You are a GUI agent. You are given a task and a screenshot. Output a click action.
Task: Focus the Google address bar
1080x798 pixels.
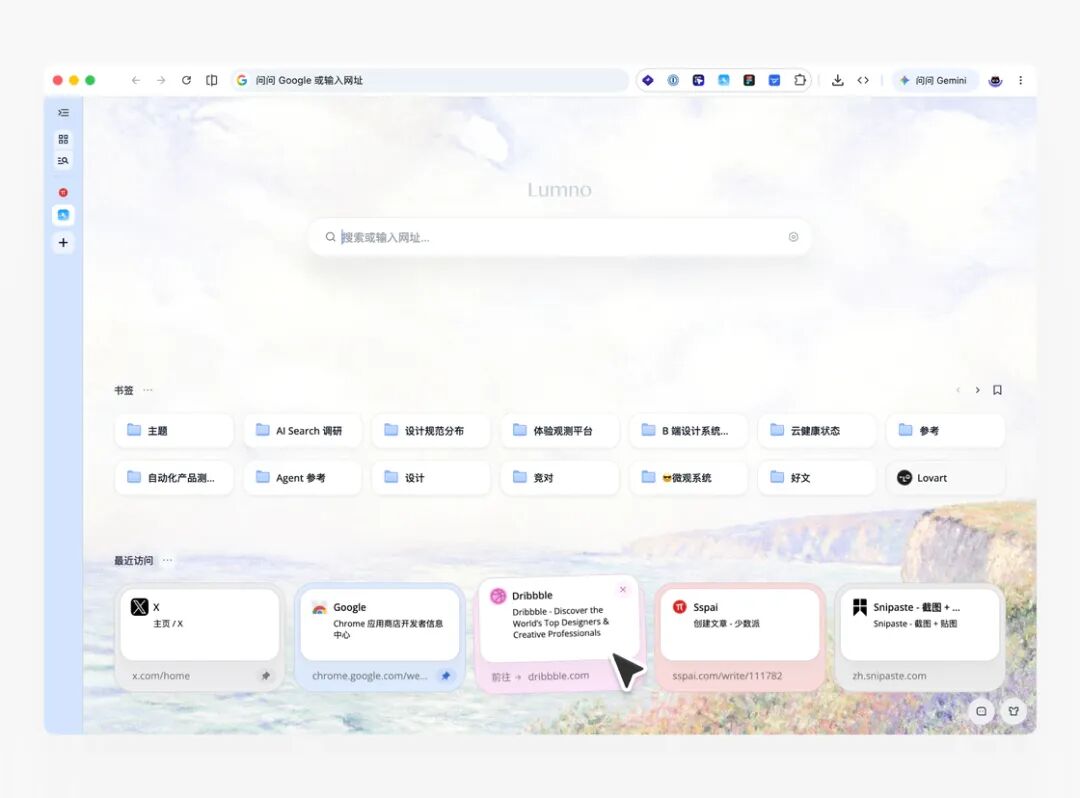click(430, 81)
